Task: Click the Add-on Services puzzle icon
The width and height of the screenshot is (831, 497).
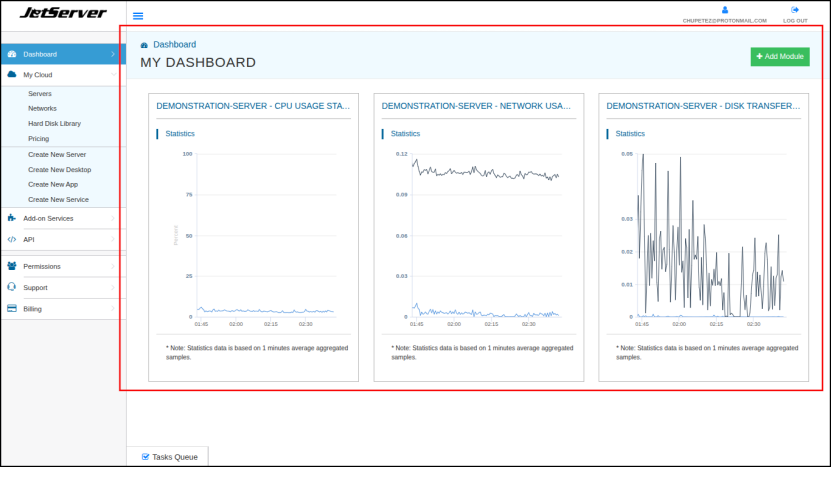Action: tap(12, 218)
